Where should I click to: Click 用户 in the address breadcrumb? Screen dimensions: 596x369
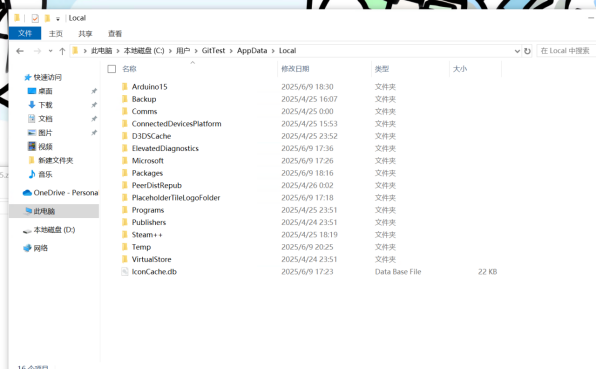pos(183,51)
